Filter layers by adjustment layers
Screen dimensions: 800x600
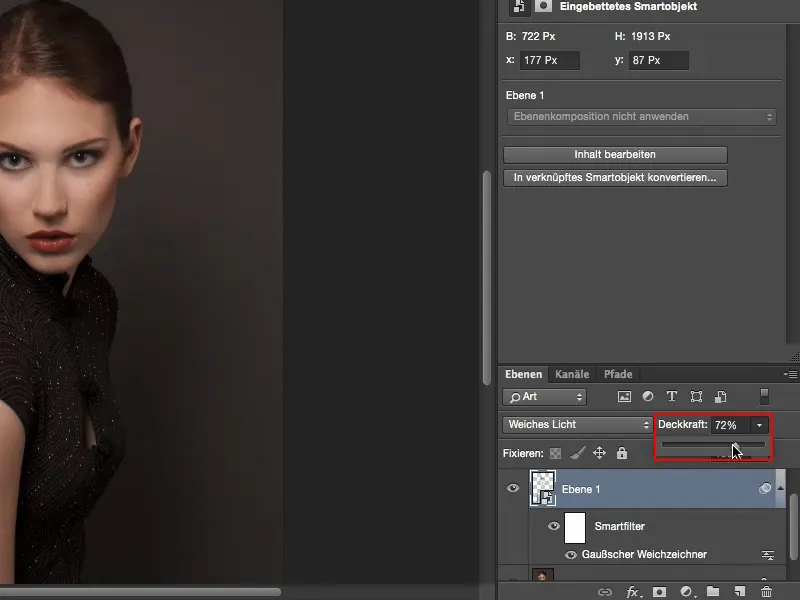point(648,397)
